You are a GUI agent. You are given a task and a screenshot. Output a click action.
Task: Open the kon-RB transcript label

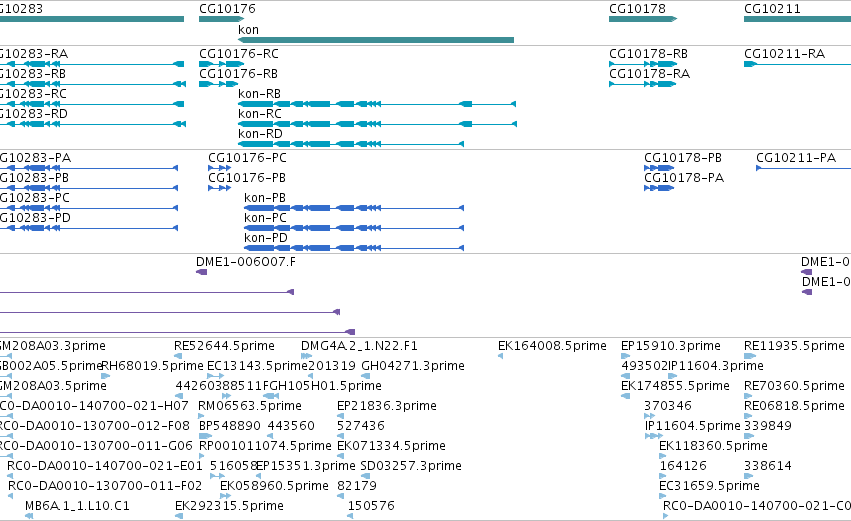(x=259, y=94)
